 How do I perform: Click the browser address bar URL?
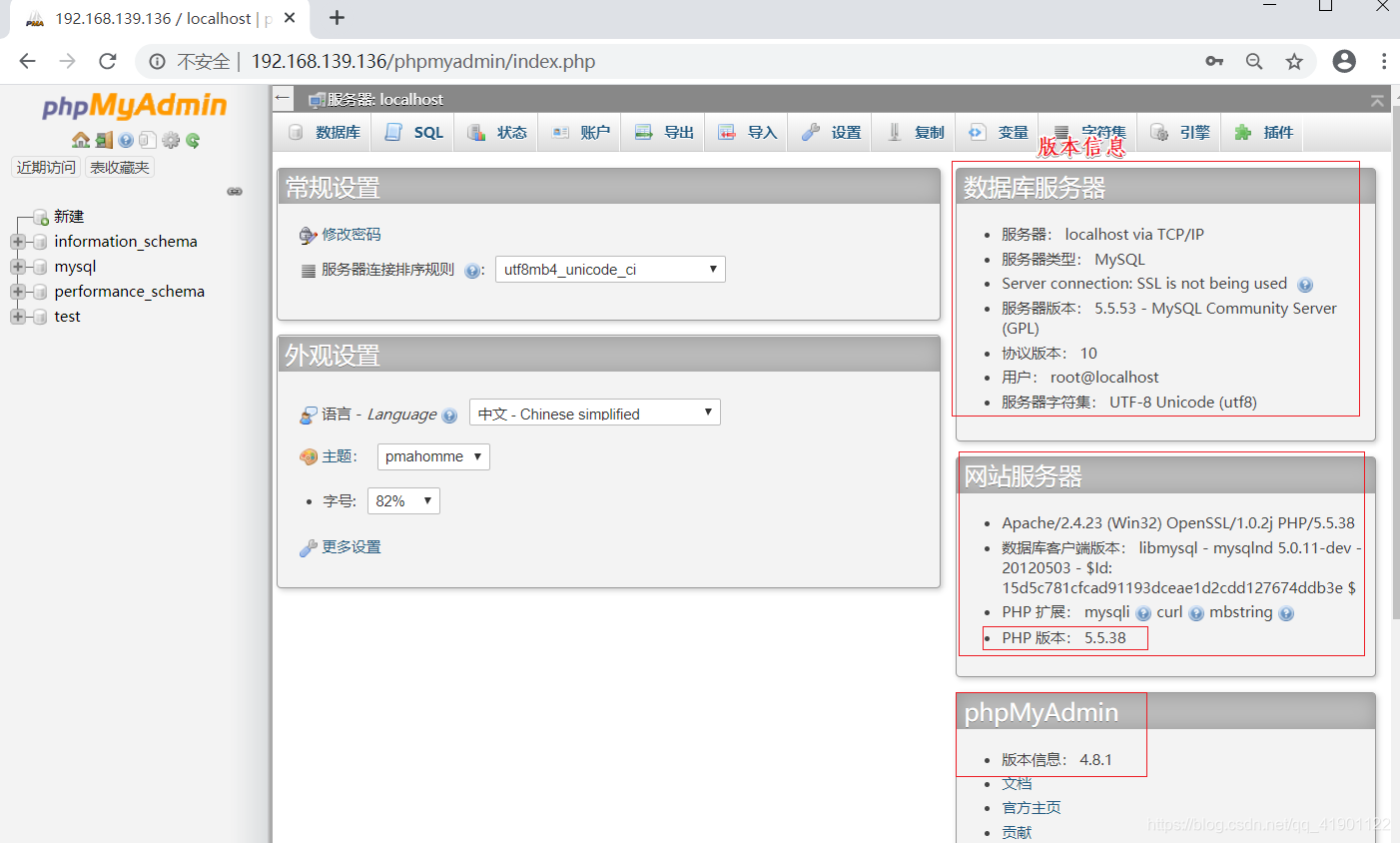point(423,61)
